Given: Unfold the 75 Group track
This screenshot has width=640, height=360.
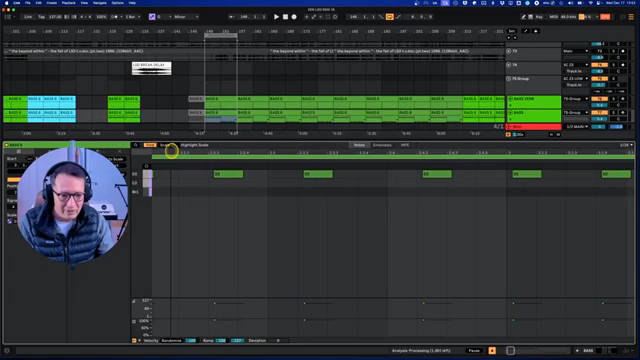Looking at the screenshot, I should pyautogui.click(x=509, y=78).
